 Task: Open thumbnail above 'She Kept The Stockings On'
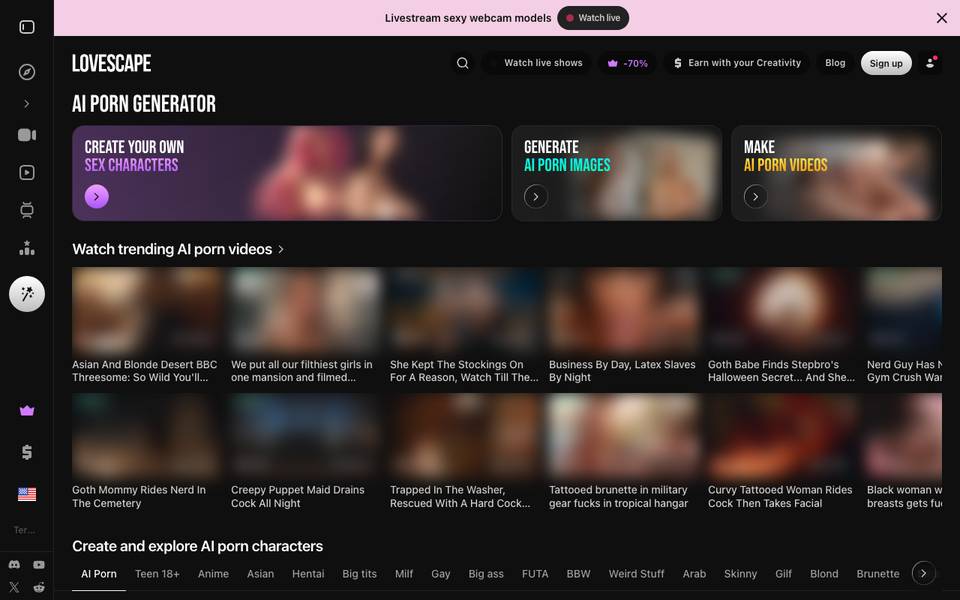click(465, 309)
